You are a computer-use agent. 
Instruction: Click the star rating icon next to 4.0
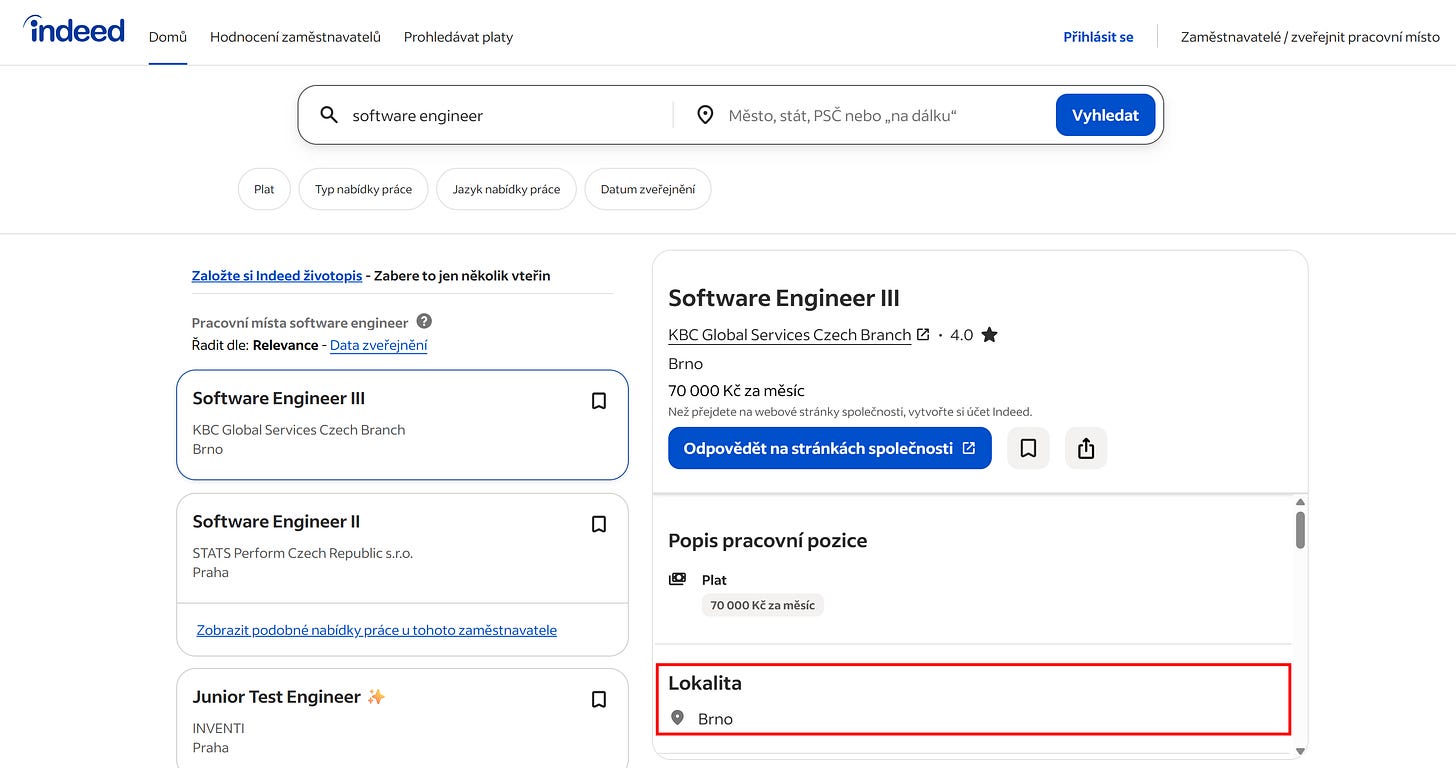989,335
